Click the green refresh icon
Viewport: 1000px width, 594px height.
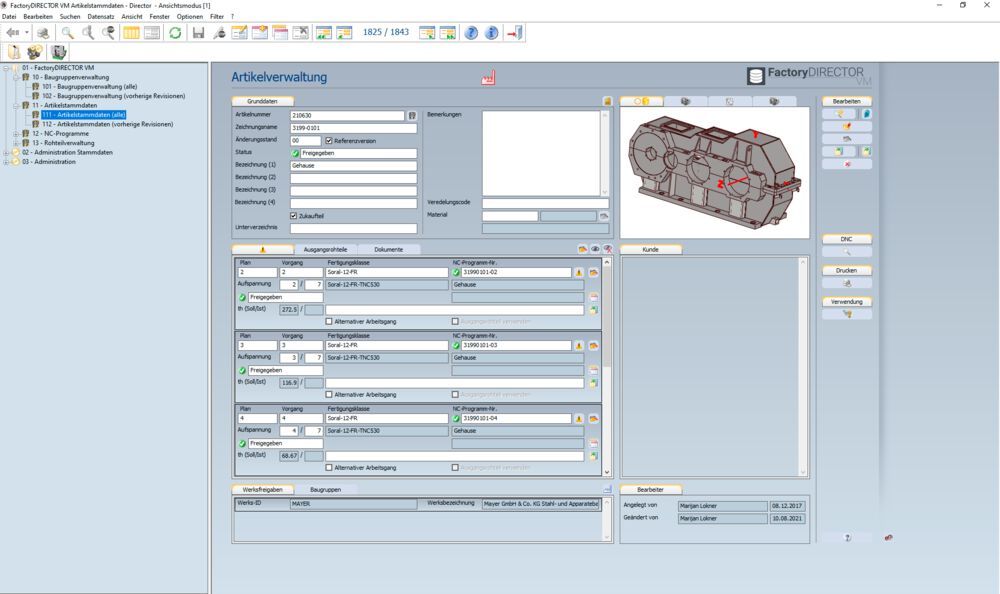175,33
